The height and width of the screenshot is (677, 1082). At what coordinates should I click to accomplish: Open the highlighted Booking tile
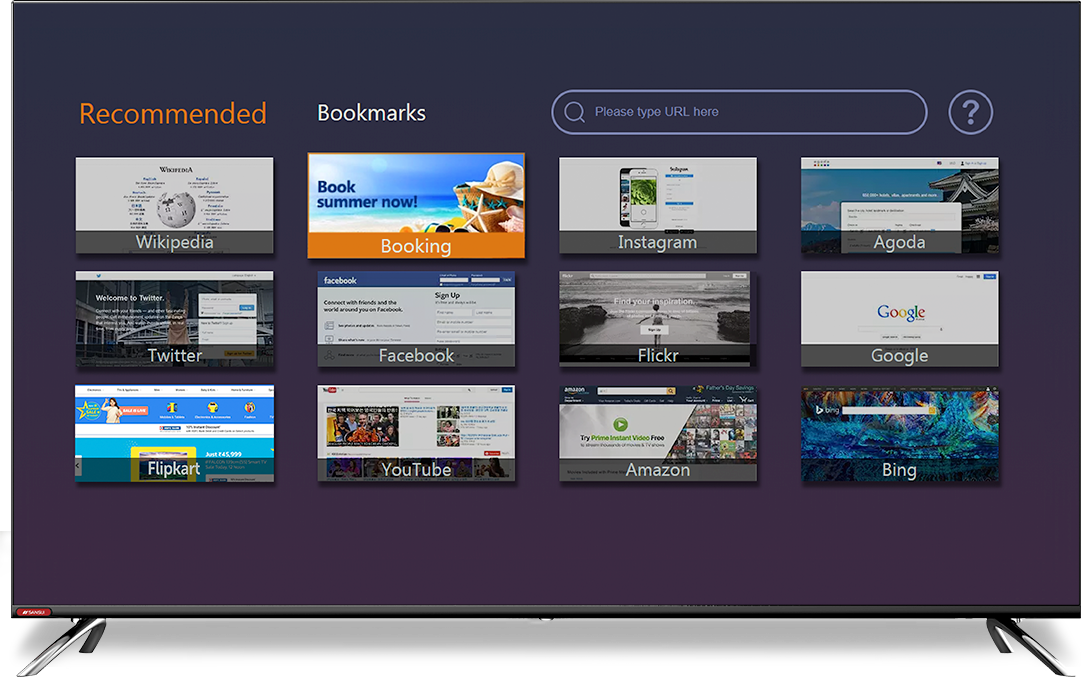(416, 206)
